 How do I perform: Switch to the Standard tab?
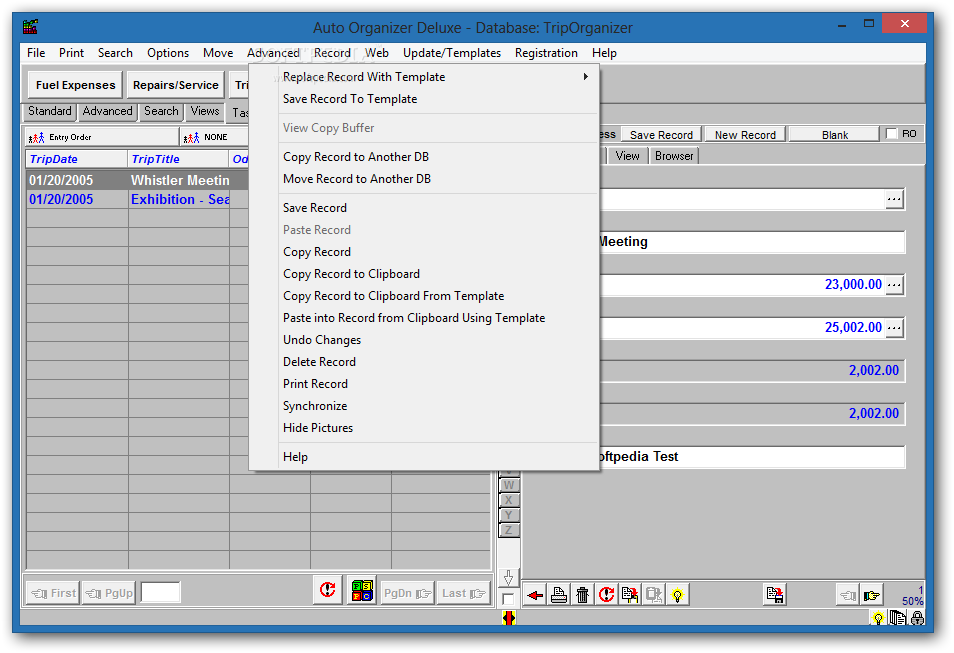50,111
